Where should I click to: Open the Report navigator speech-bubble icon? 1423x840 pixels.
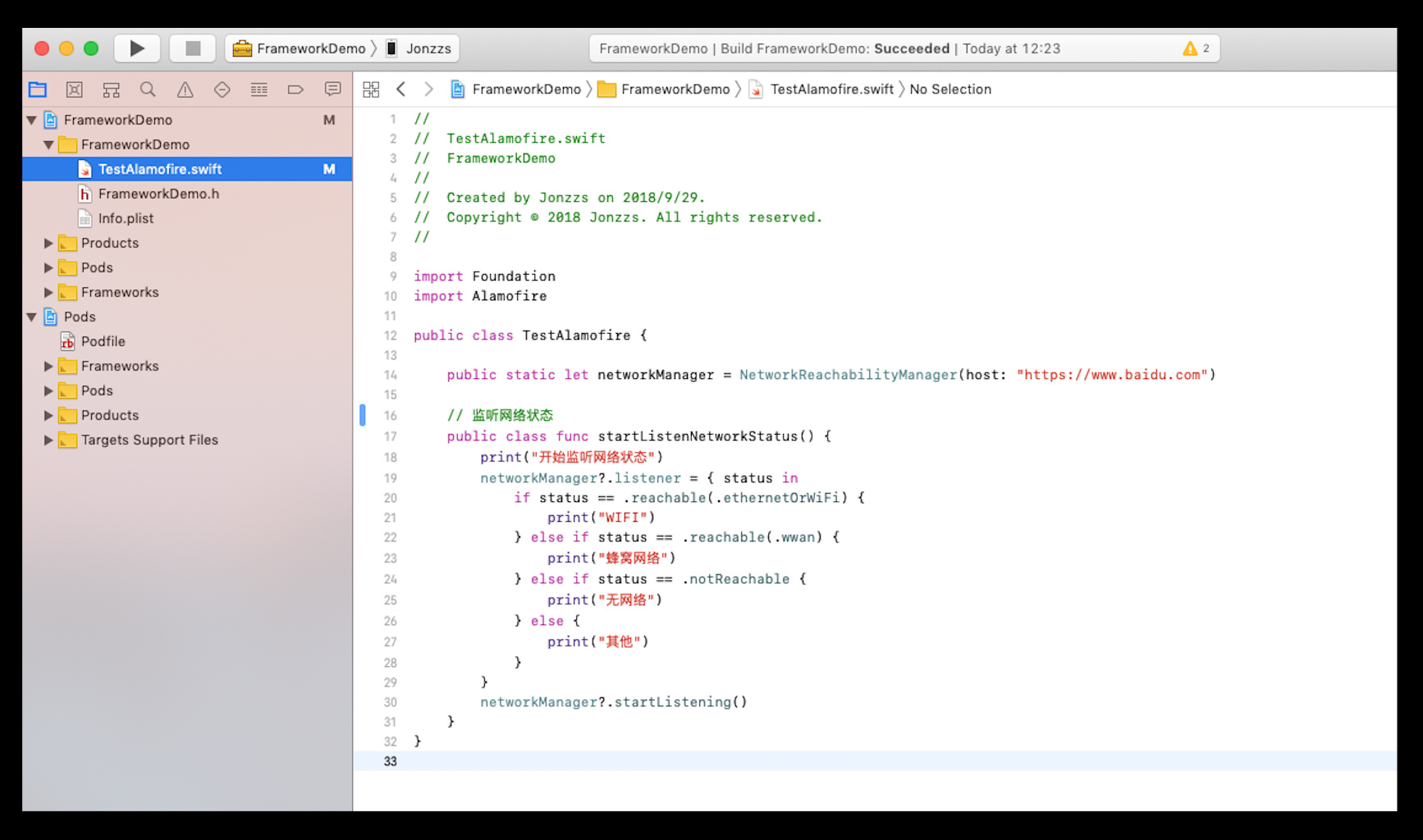click(332, 89)
